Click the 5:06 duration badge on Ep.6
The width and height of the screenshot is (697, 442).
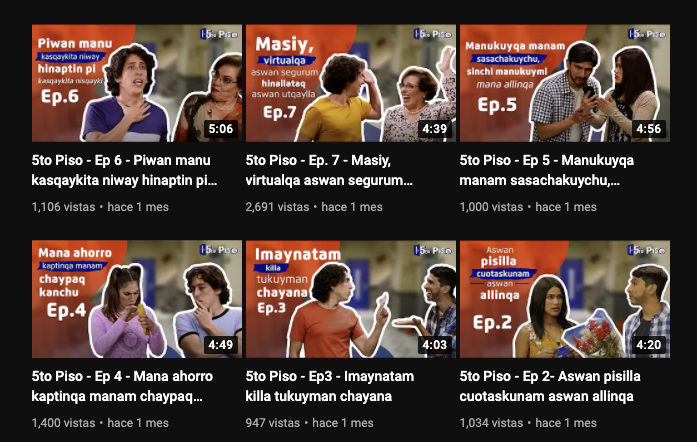click(220, 129)
